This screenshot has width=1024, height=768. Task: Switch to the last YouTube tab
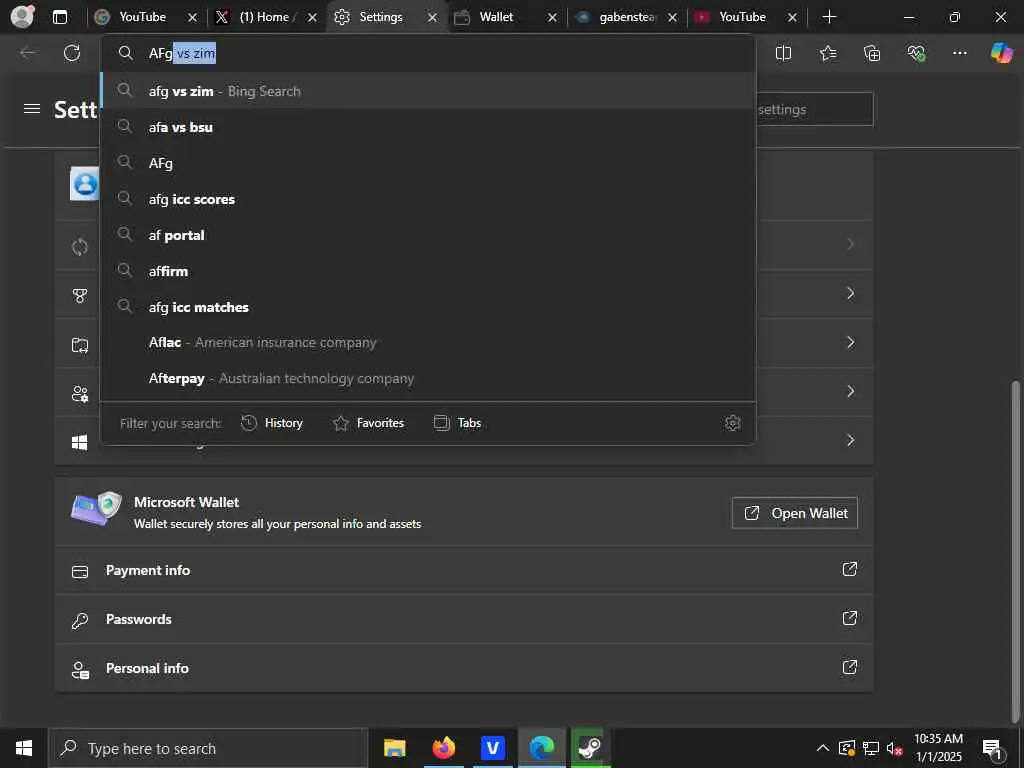point(743,17)
